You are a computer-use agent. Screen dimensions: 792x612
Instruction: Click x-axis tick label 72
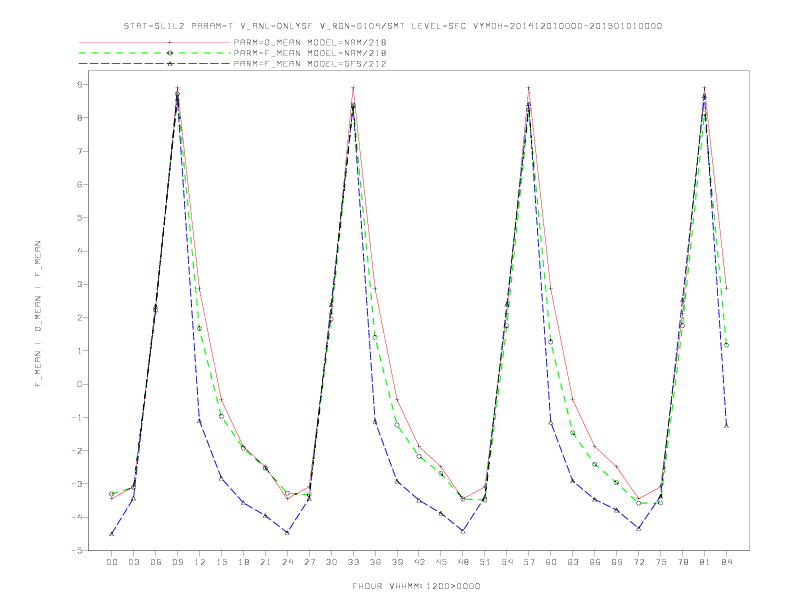pyautogui.click(x=639, y=562)
